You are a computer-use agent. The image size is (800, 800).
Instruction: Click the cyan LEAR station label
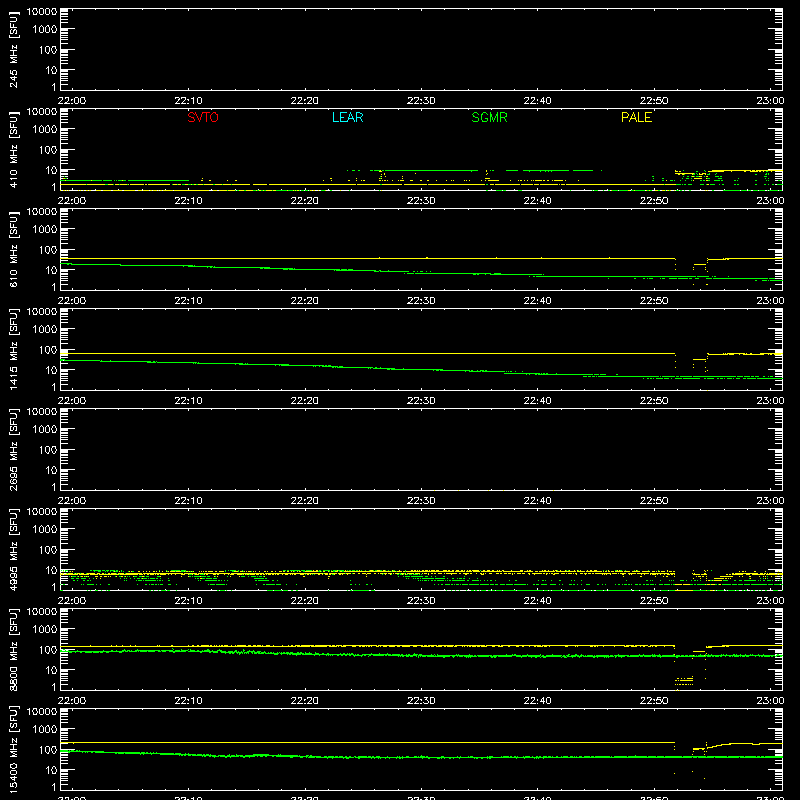point(347,117)
